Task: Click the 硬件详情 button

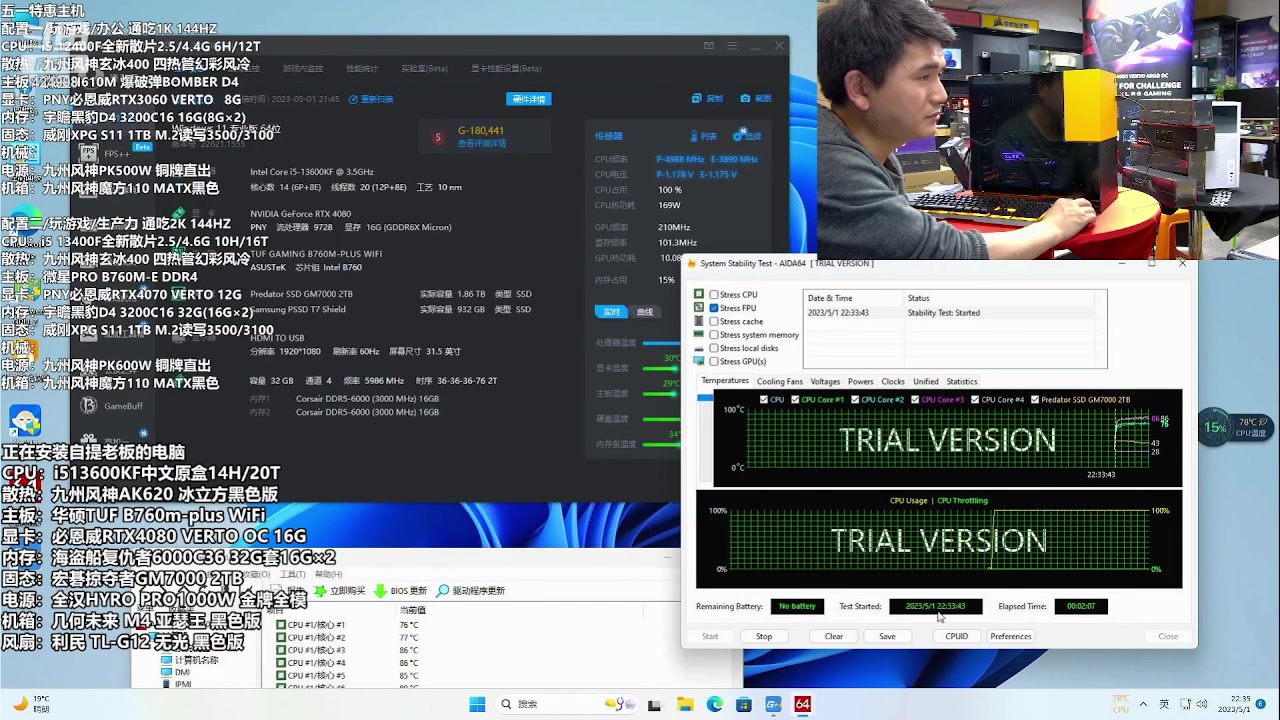Action: tap(529, 99)
